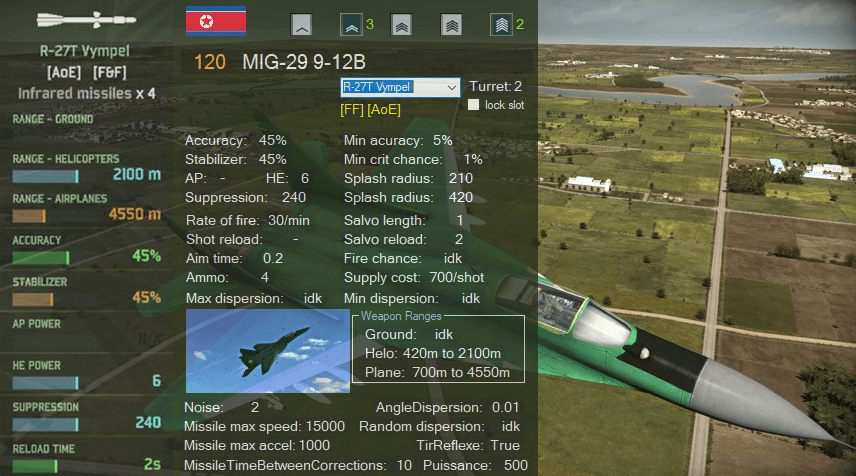The height and width of the screenshot is (476, 856).
Task: Click the Min acuracy: 5% text
Action: click(398, 141)
